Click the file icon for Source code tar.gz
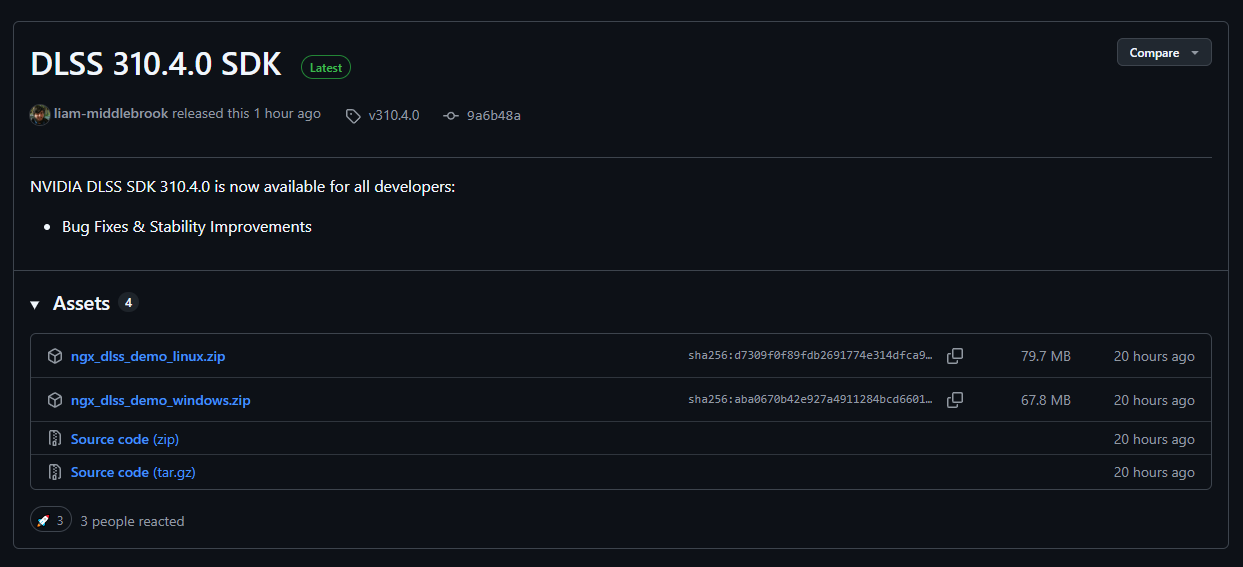 pyautogui.click(x=55, y=472)
